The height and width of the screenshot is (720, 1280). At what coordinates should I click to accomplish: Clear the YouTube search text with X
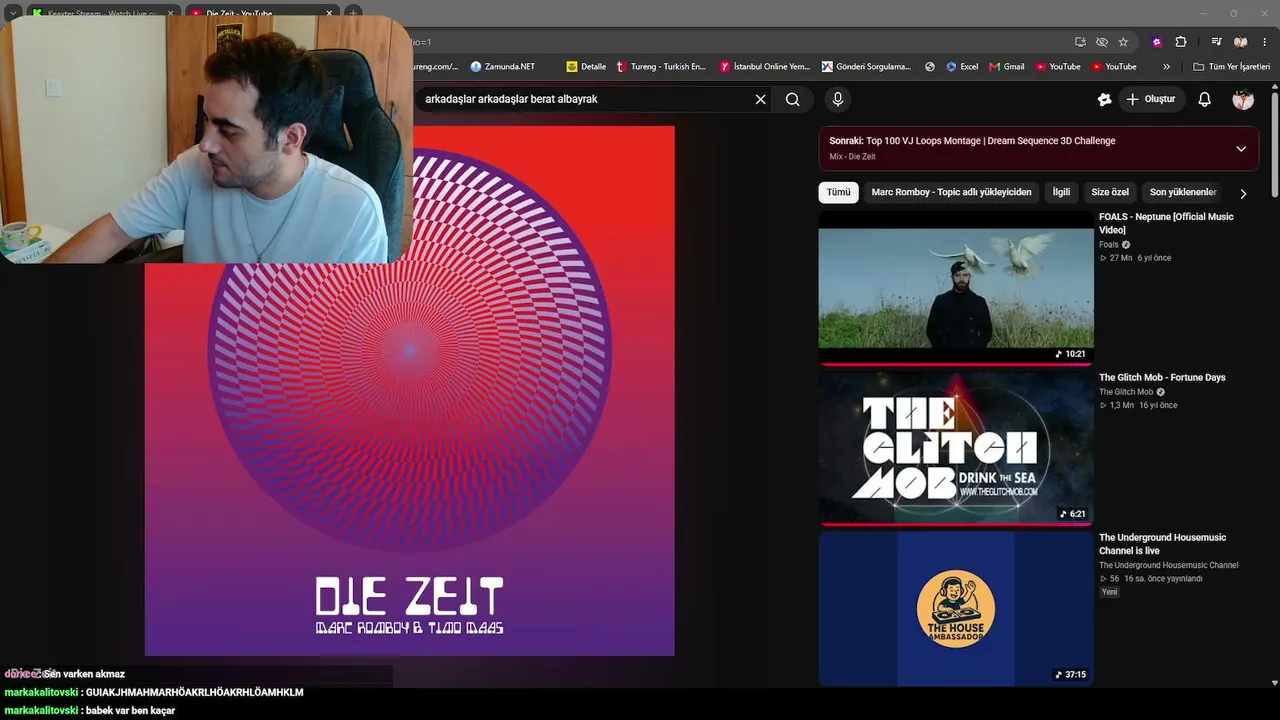click(760, 99)
